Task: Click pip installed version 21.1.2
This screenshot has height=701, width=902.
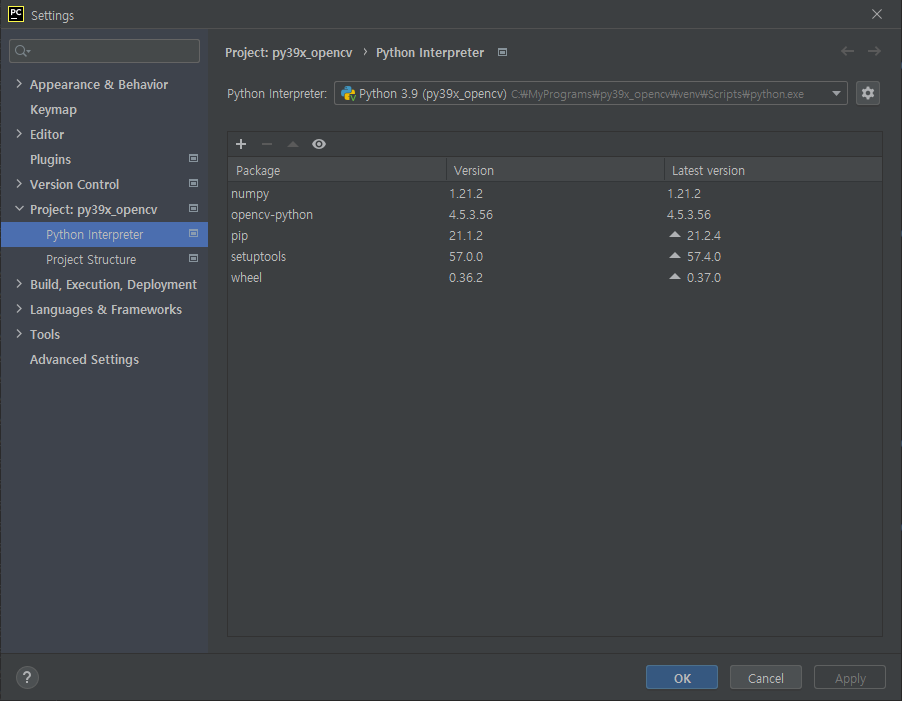Action: pos(465,236)
